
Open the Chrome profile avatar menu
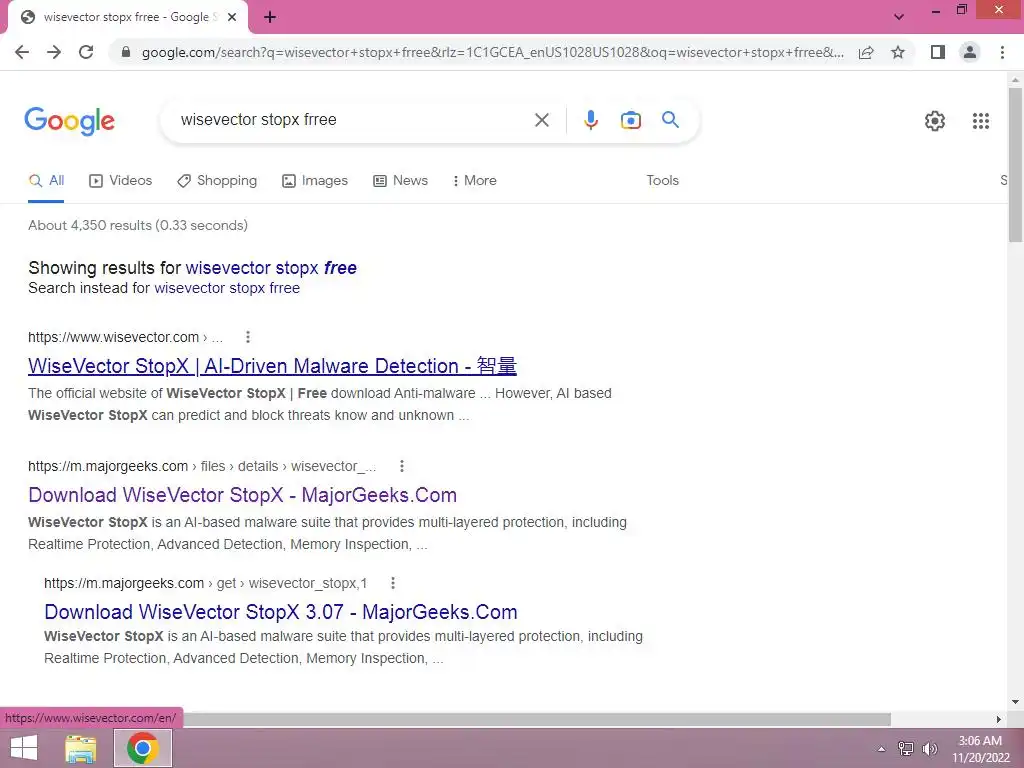(970, 52)
